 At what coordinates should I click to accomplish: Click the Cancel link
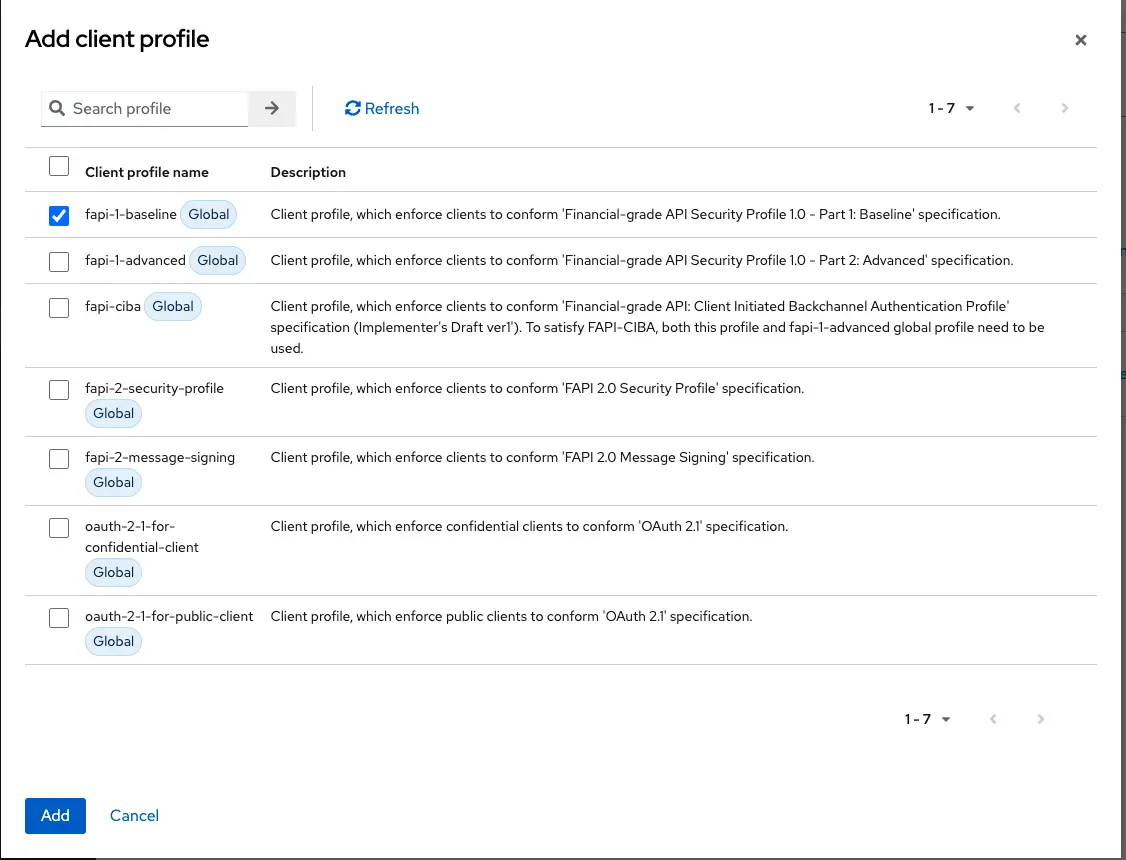coord(134,816)
